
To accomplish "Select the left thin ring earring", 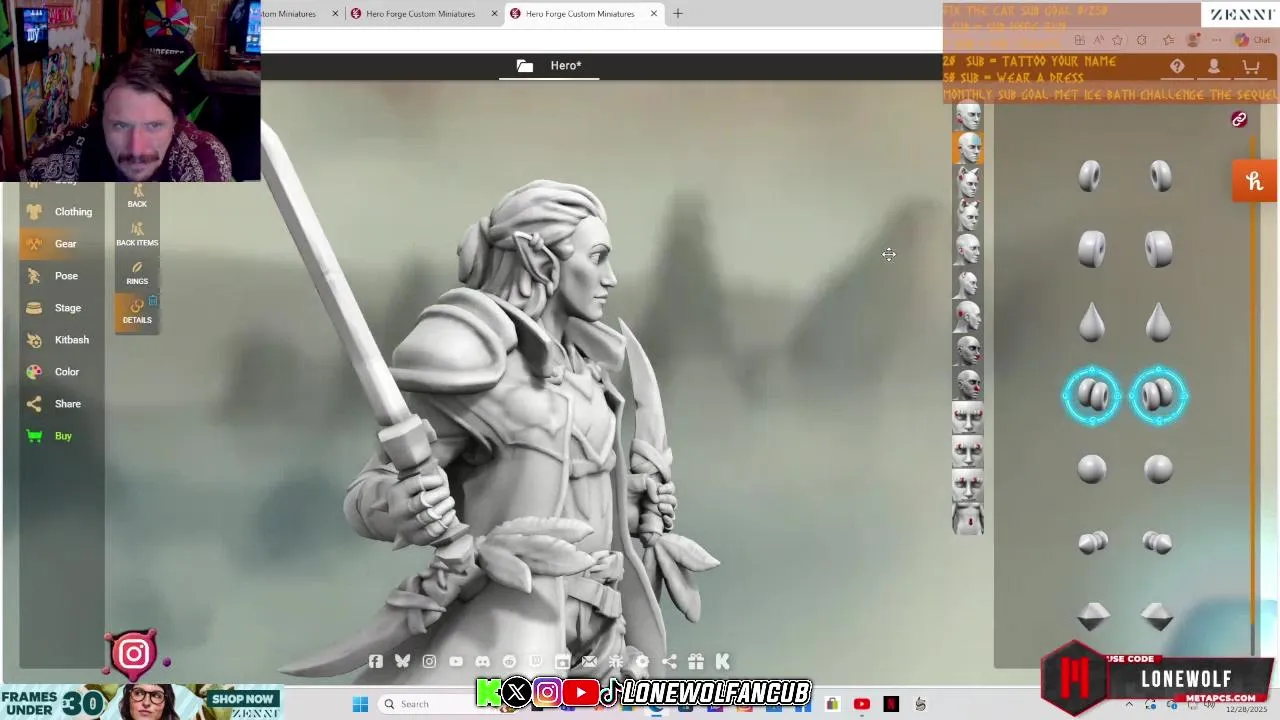I will coord(1091,177).
